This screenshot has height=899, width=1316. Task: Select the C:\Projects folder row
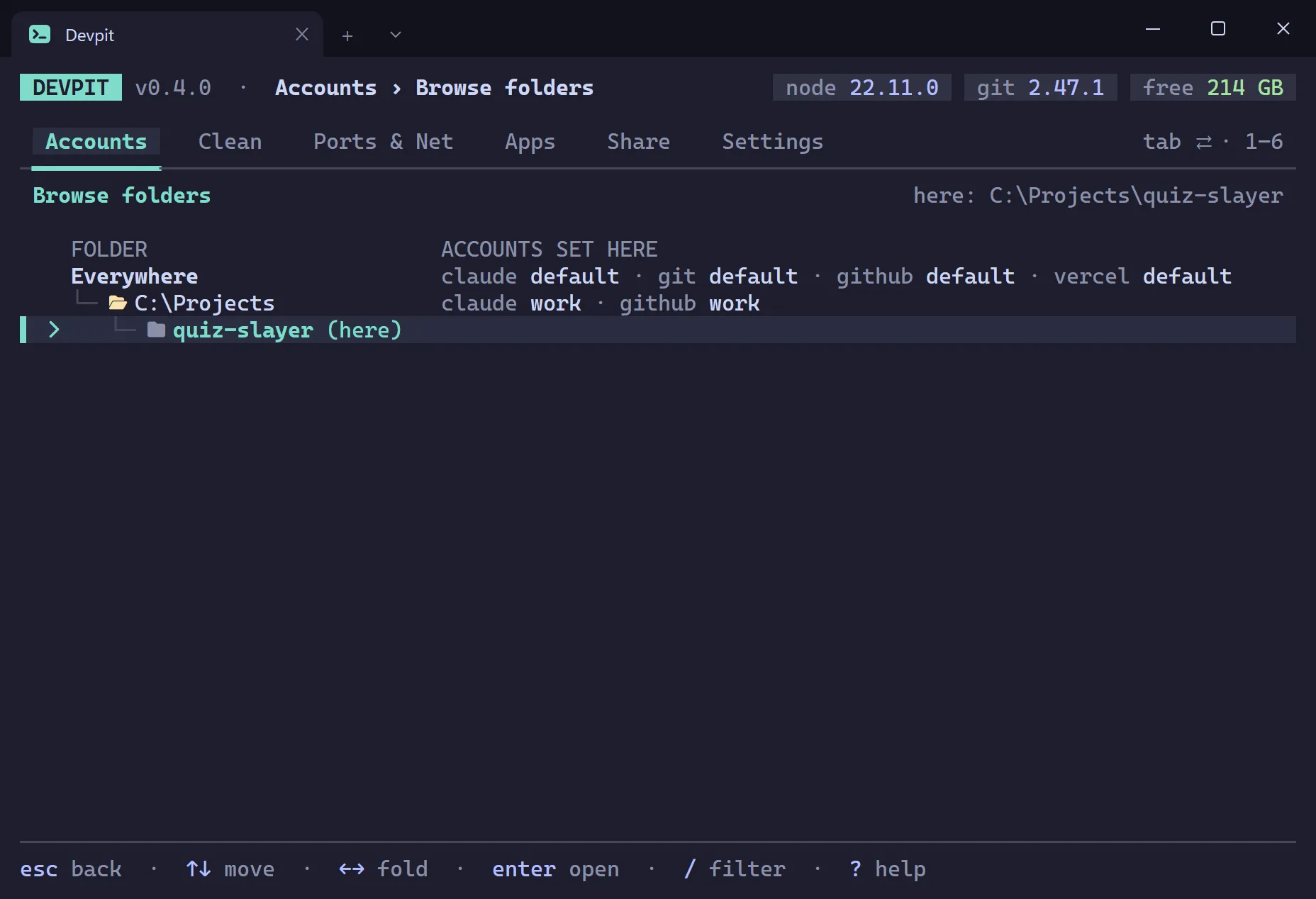[x=658, y=303]
